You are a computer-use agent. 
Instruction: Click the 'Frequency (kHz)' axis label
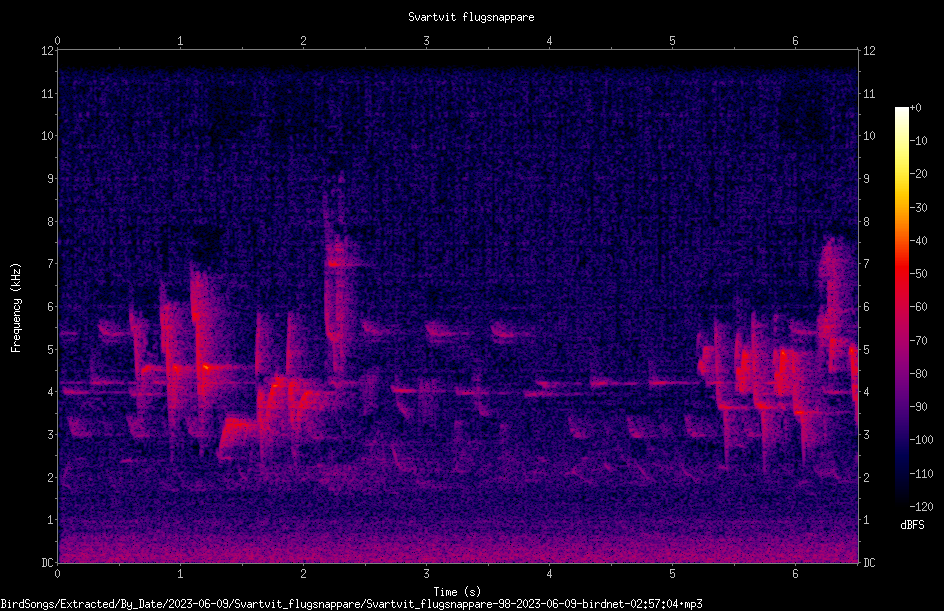pyautogui.click(x=16, y=308)
